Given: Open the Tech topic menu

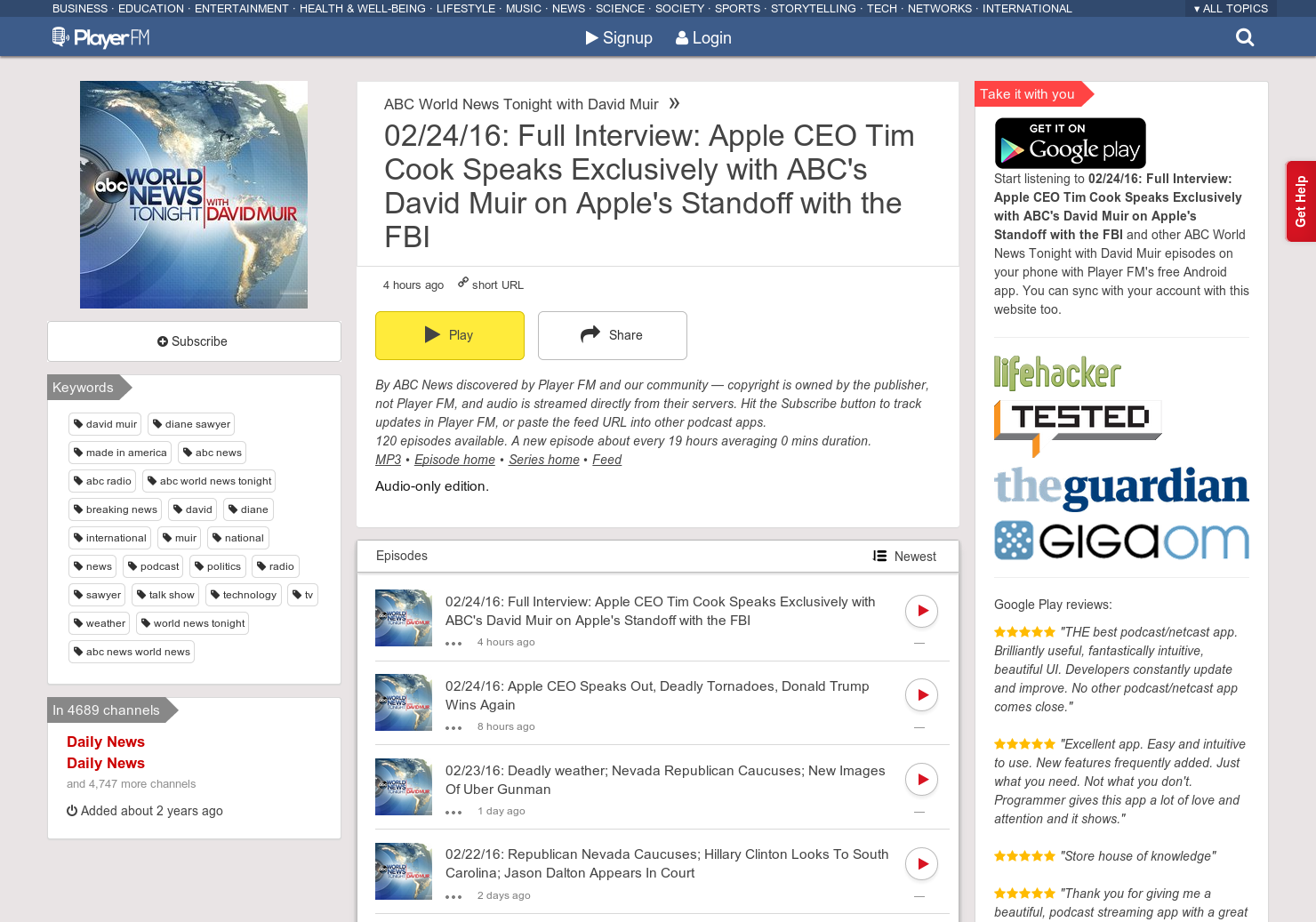Looking at the screenshot, I should 882,9.
